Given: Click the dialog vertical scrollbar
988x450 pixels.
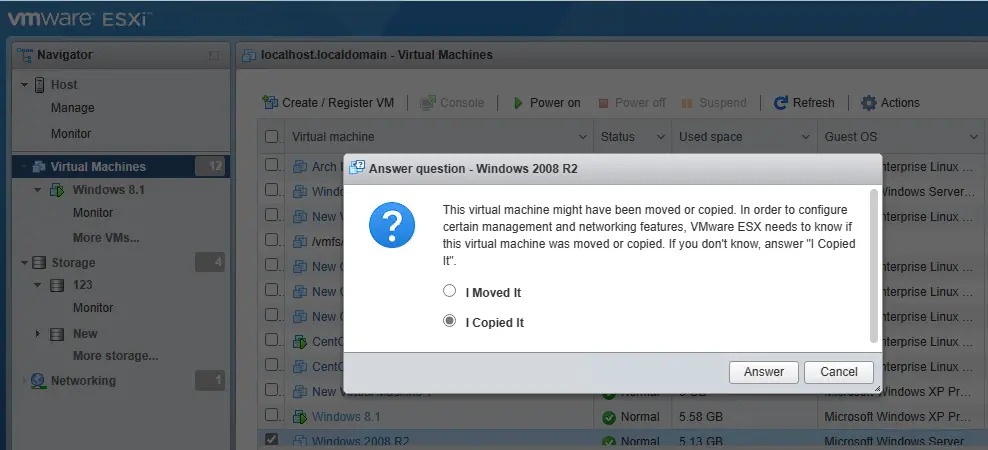Looking at the screenshot, I should [873, 266].
